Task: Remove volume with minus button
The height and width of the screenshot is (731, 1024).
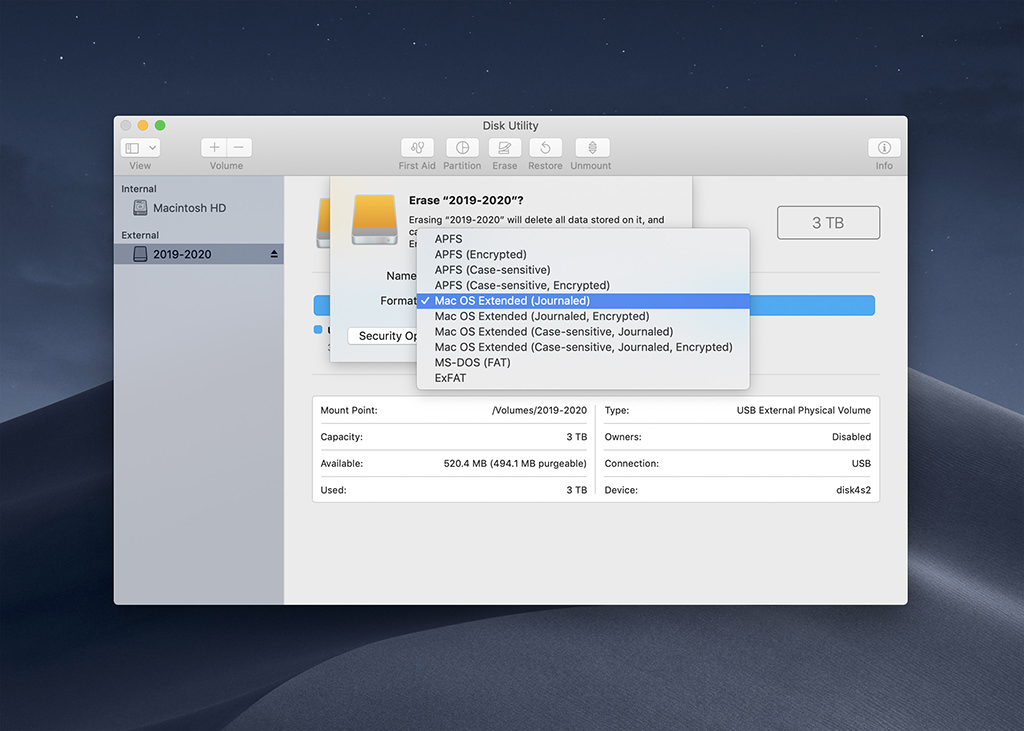Action: tap(239, 148)
